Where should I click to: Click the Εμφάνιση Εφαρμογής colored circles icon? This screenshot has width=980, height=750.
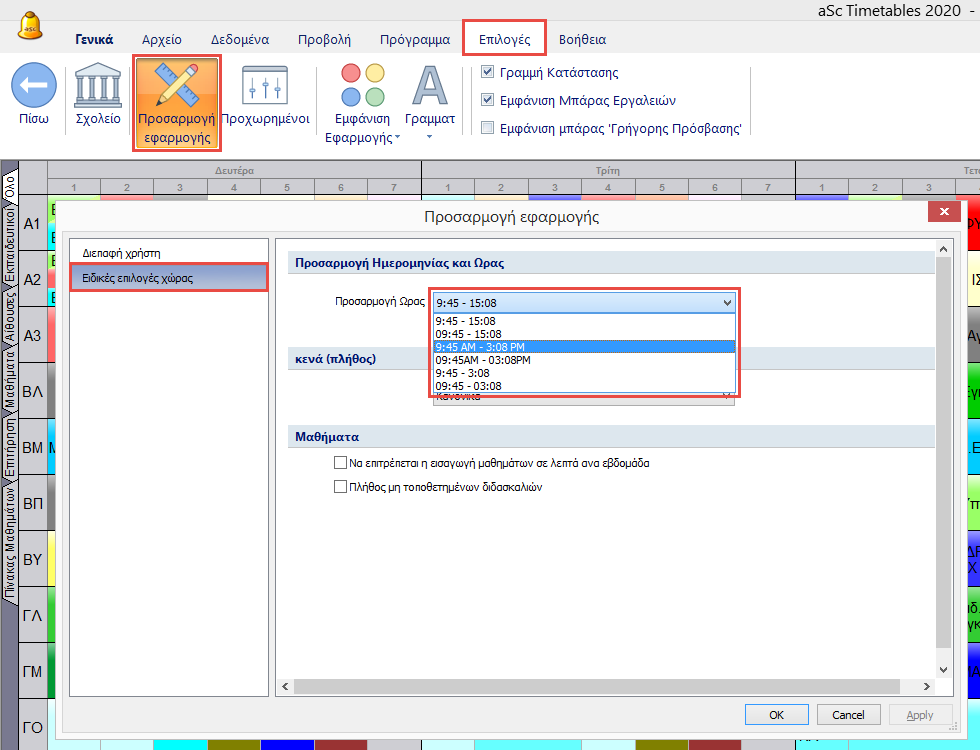click(x=362, y=87)
